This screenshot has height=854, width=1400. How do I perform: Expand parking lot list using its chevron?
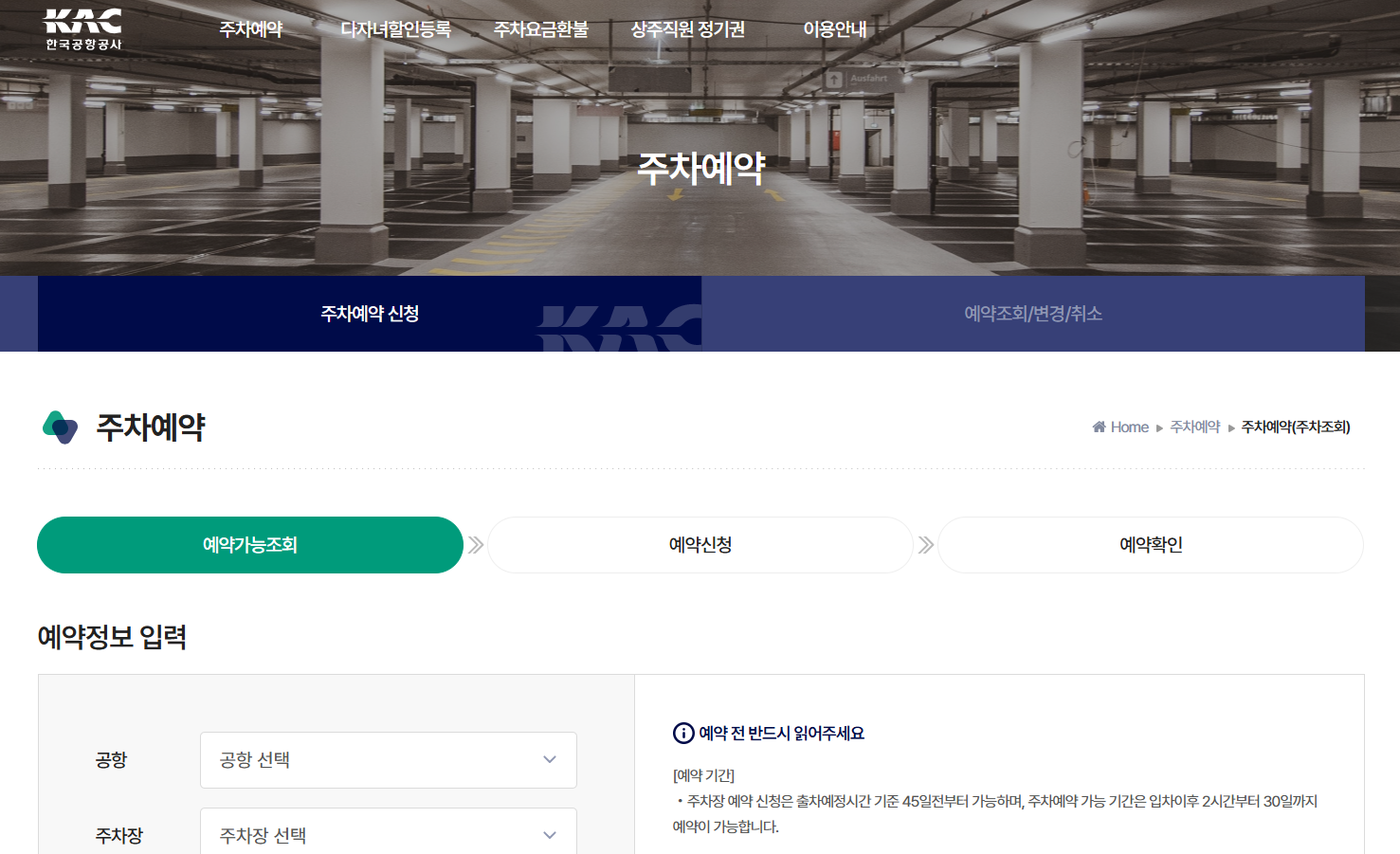click(x=550, y=835)
